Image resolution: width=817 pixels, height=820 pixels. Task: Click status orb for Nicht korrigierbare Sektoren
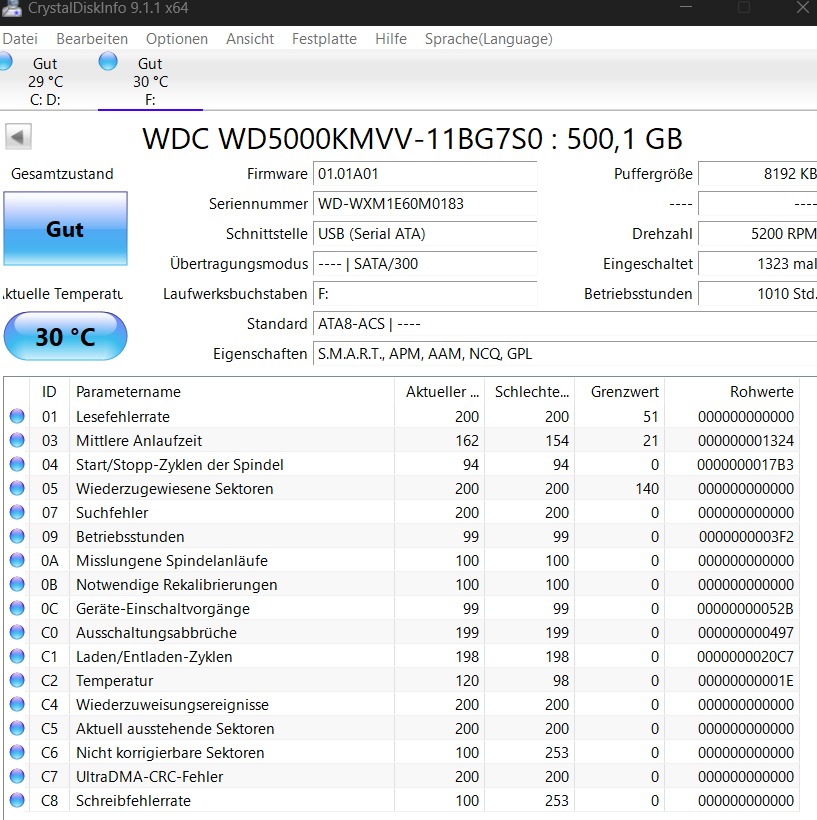pos(17,753)
